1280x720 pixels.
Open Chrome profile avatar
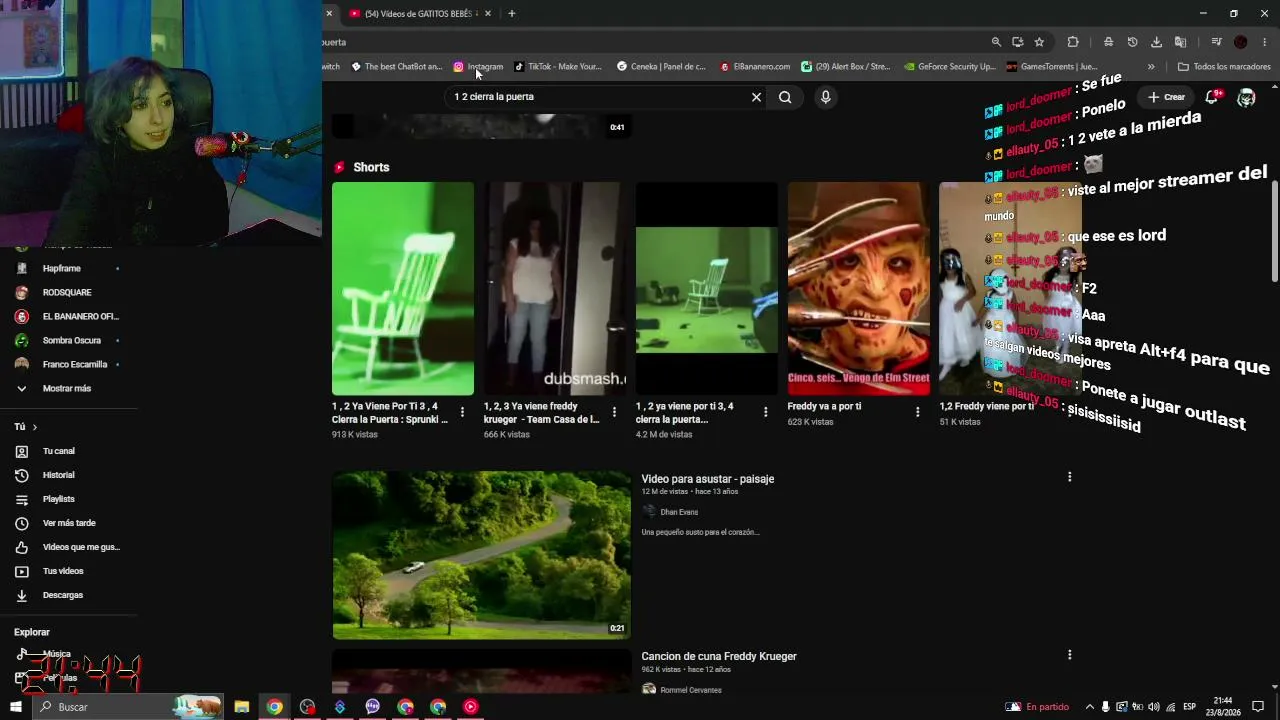[1241, 42]
